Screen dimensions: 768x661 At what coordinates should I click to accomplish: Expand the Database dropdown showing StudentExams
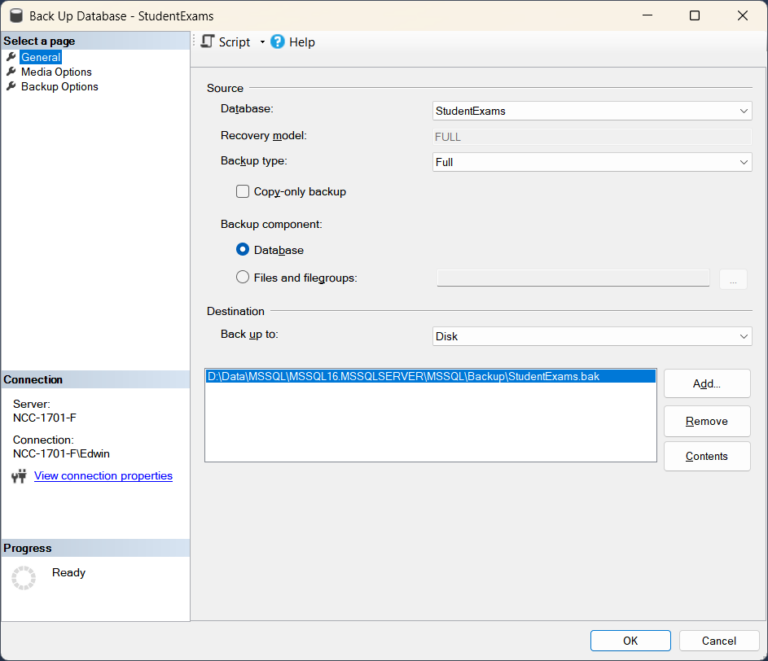pos(591,111)
